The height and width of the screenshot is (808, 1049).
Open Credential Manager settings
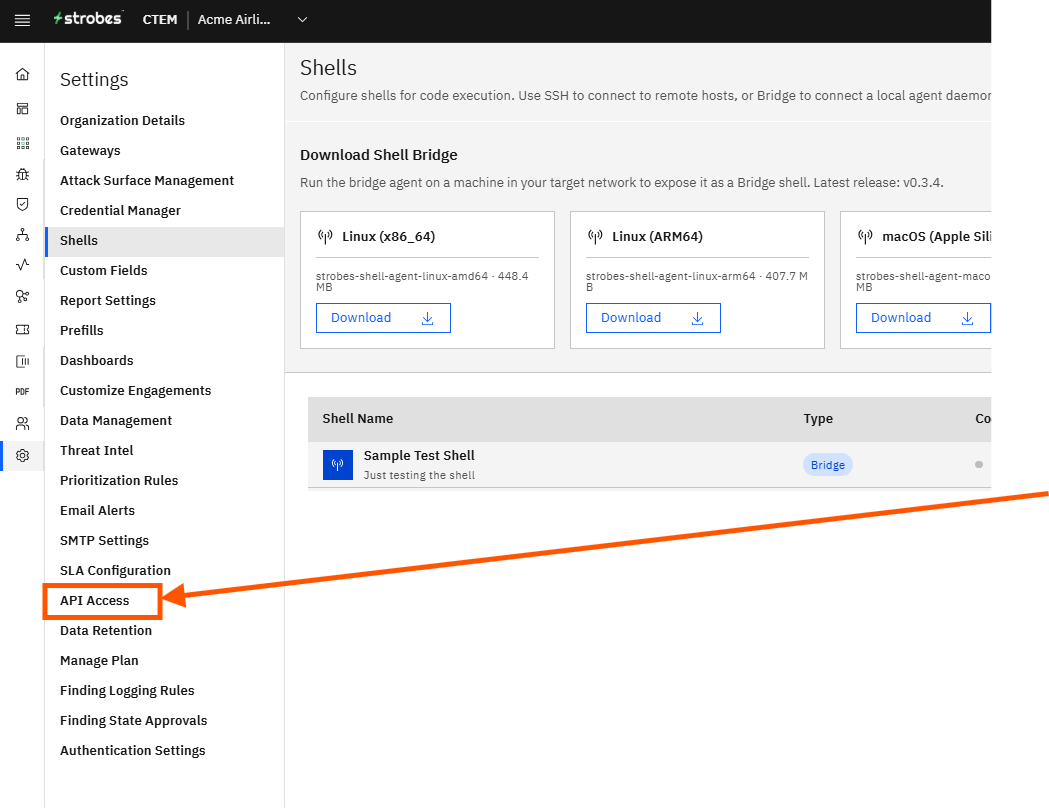pyautogui.click(x=120, y=211)
